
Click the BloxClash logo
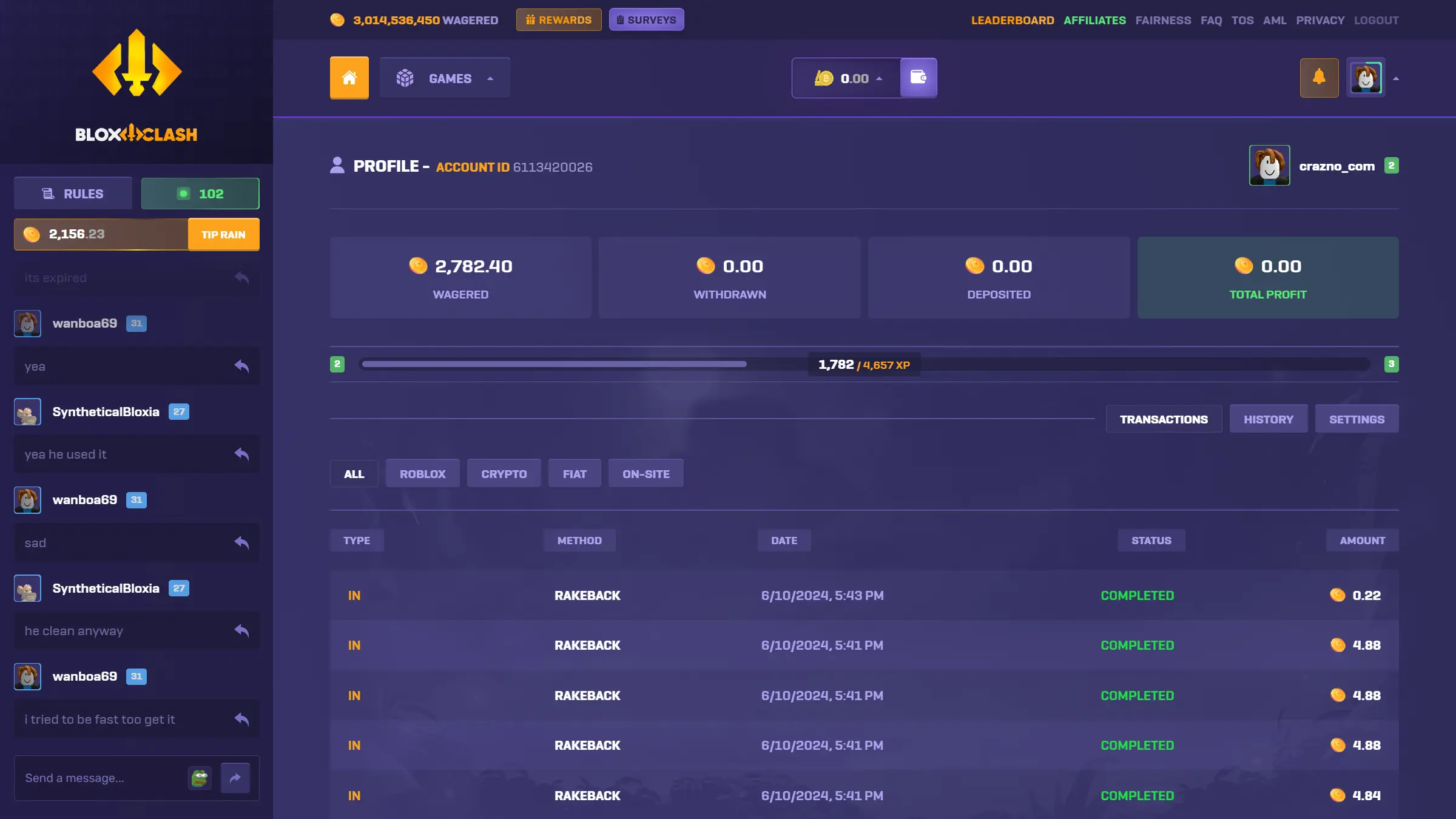[136, 85]
